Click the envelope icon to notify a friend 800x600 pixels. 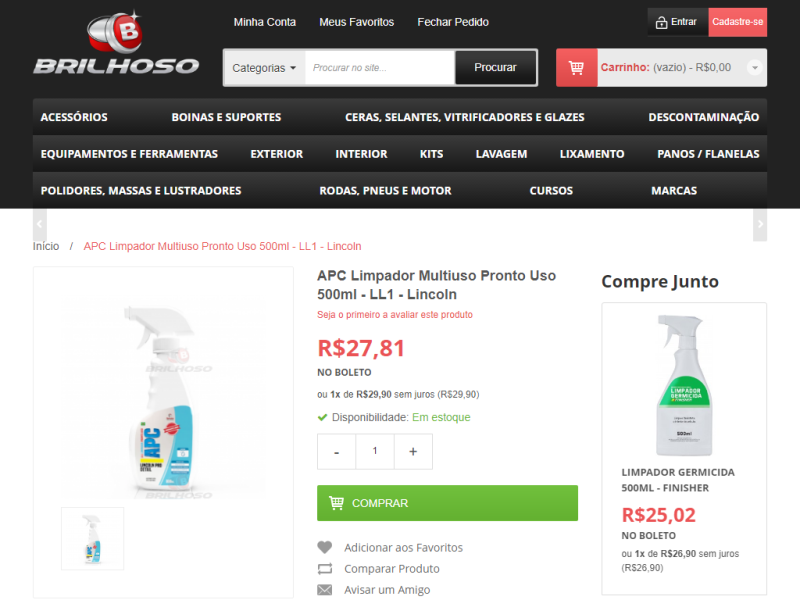(324, 590)
